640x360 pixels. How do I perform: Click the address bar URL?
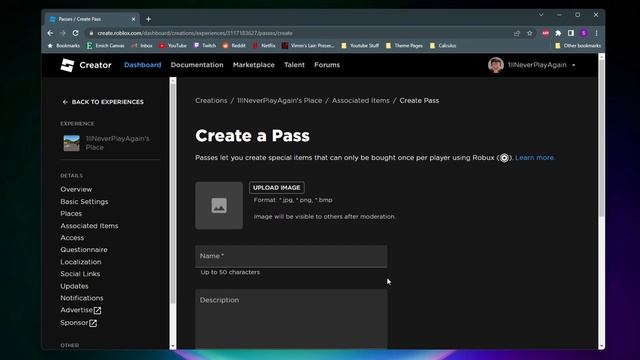[x=195, y=33]
